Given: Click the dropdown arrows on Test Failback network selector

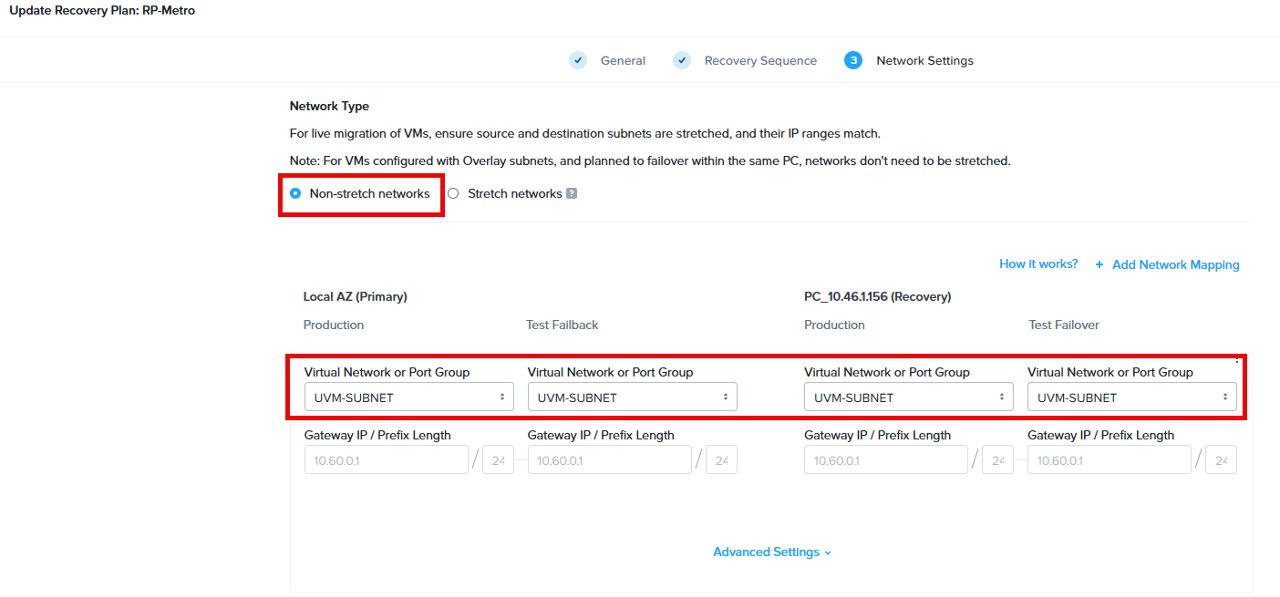Looking at the screenshot, I should 727,396.
